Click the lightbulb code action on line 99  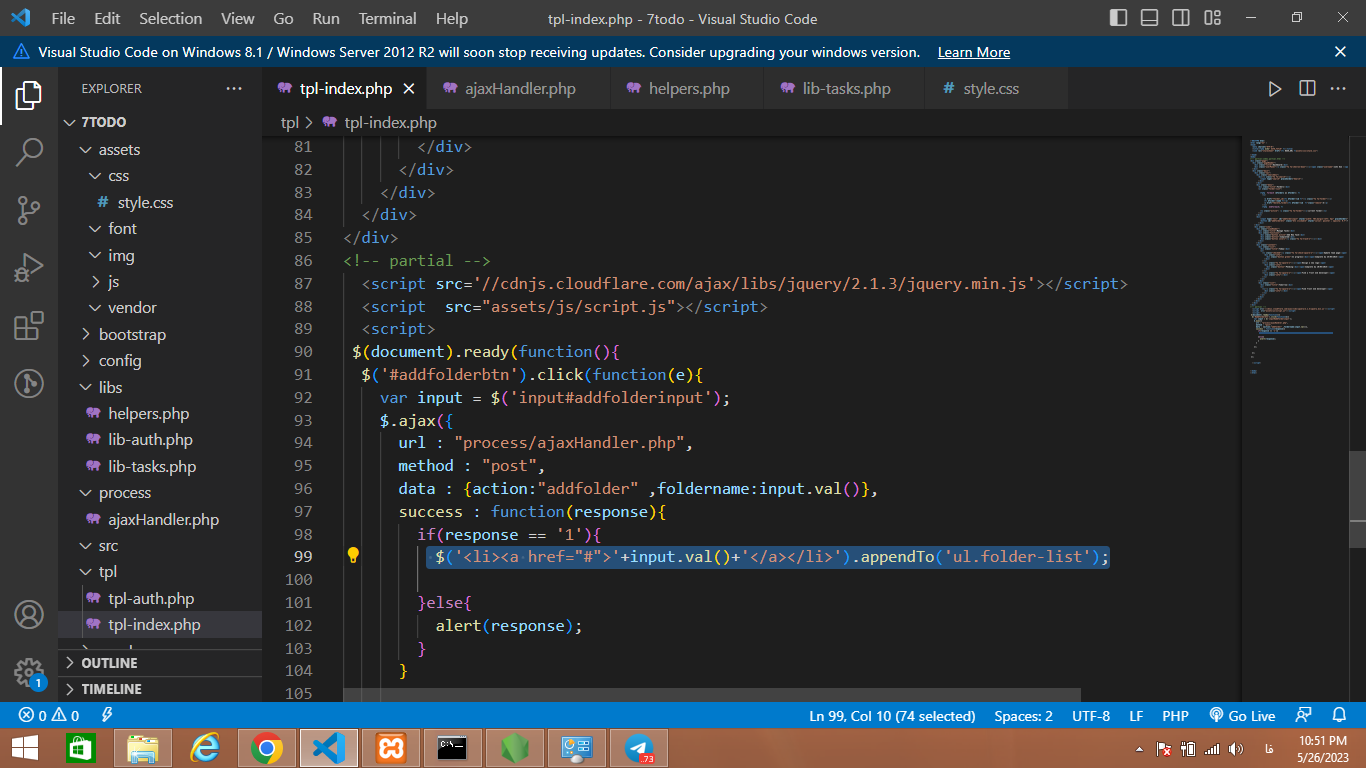(x=353, y=556)
